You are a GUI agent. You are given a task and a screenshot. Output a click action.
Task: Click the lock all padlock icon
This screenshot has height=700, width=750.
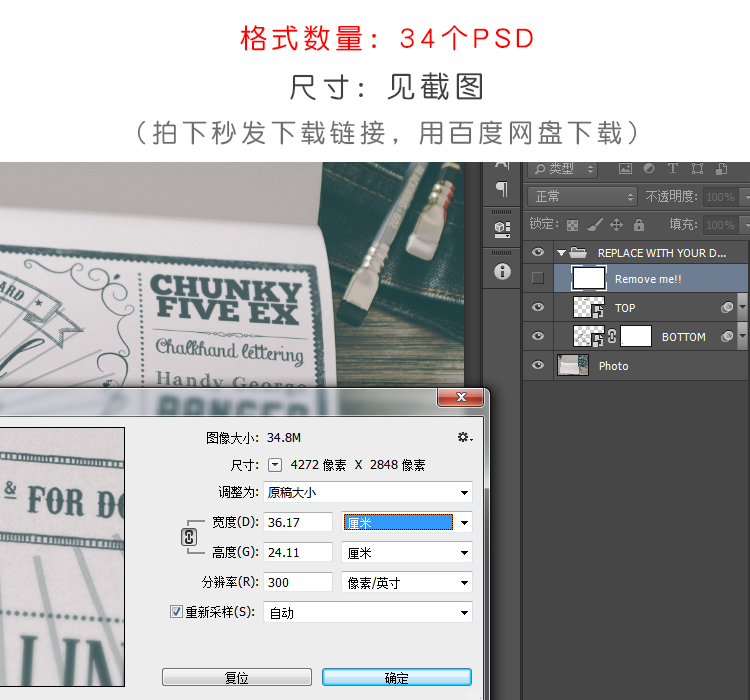[640, 225]
